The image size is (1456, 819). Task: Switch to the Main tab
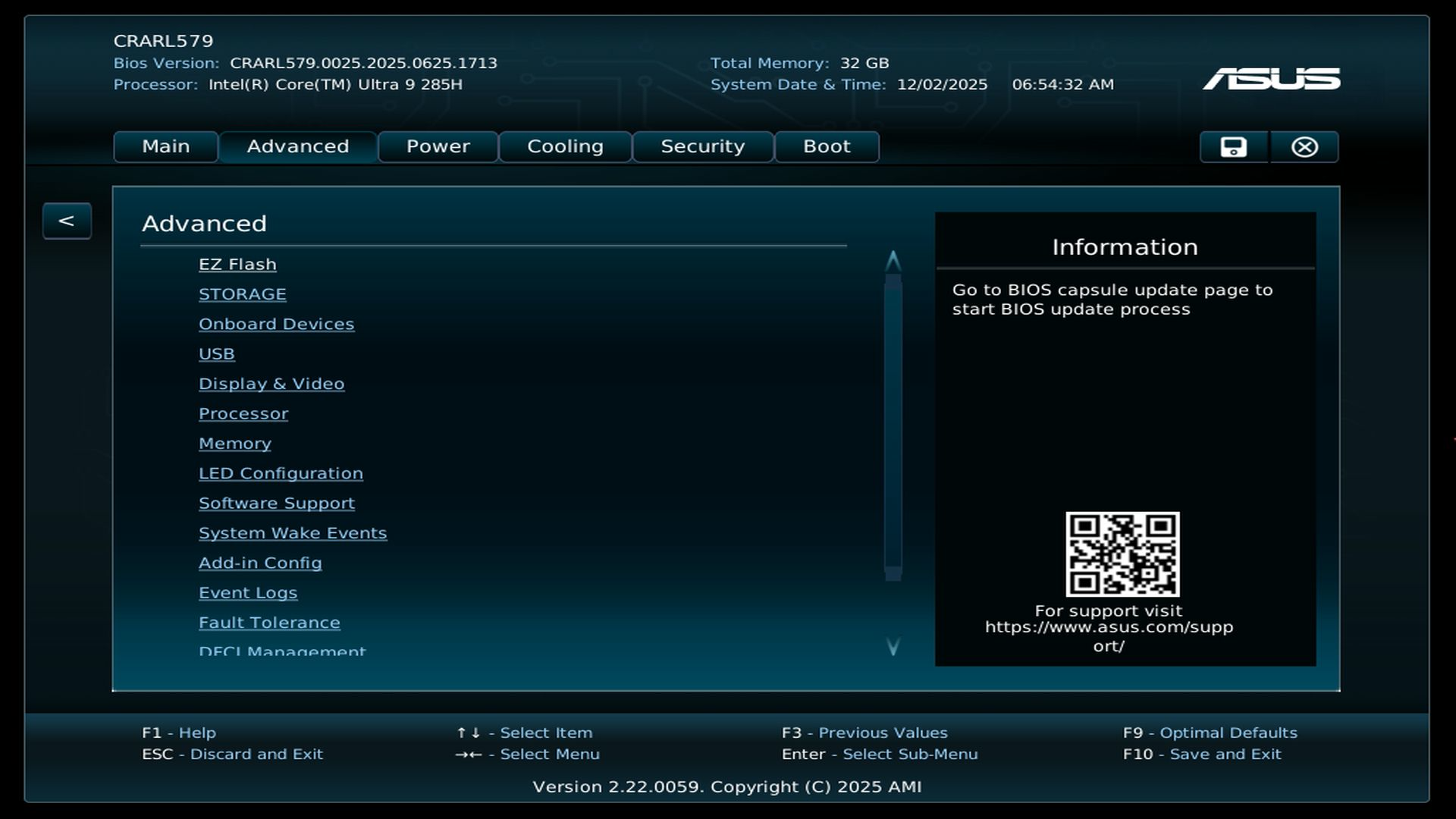[x=166, y=147]
